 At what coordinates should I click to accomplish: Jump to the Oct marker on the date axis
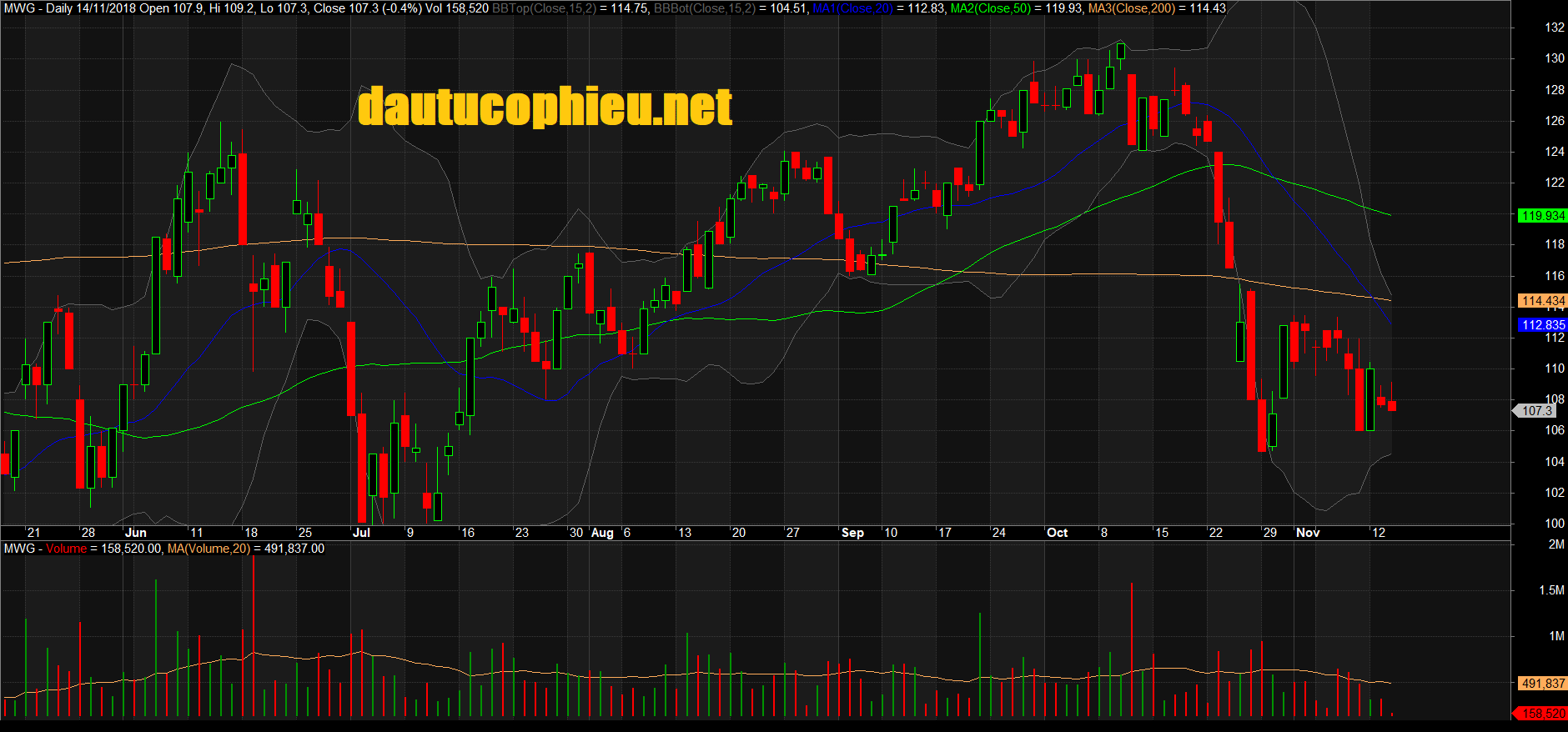pos(1057,533)
